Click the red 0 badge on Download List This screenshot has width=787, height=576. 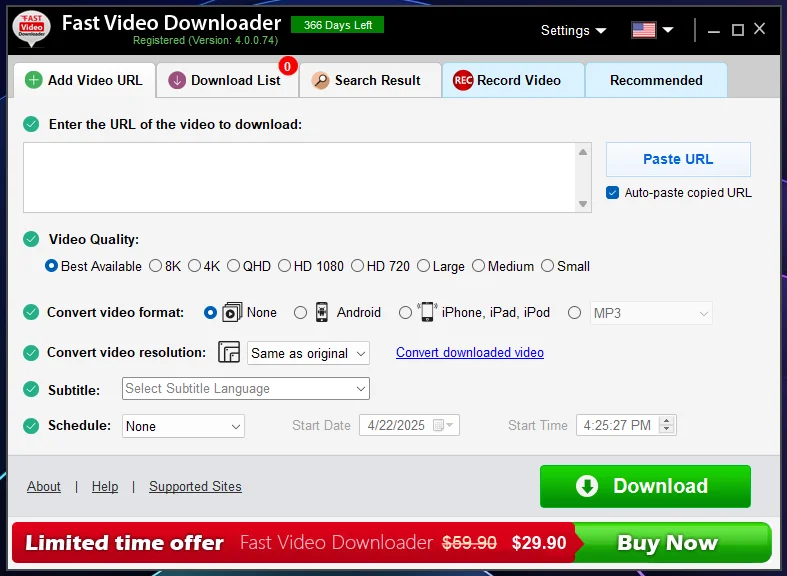[288, 66]
